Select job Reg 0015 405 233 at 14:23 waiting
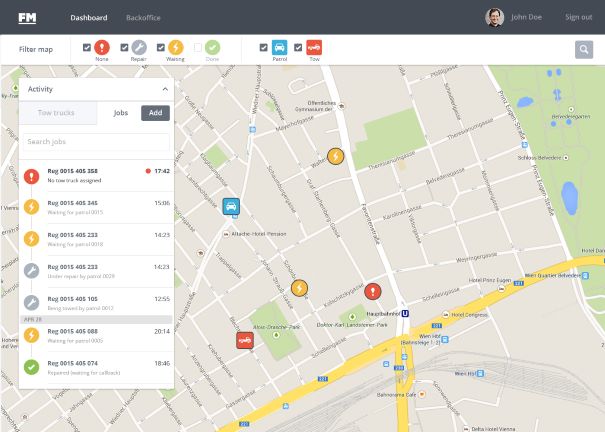This screenshot has width=605, height=432. pos(96,240)
